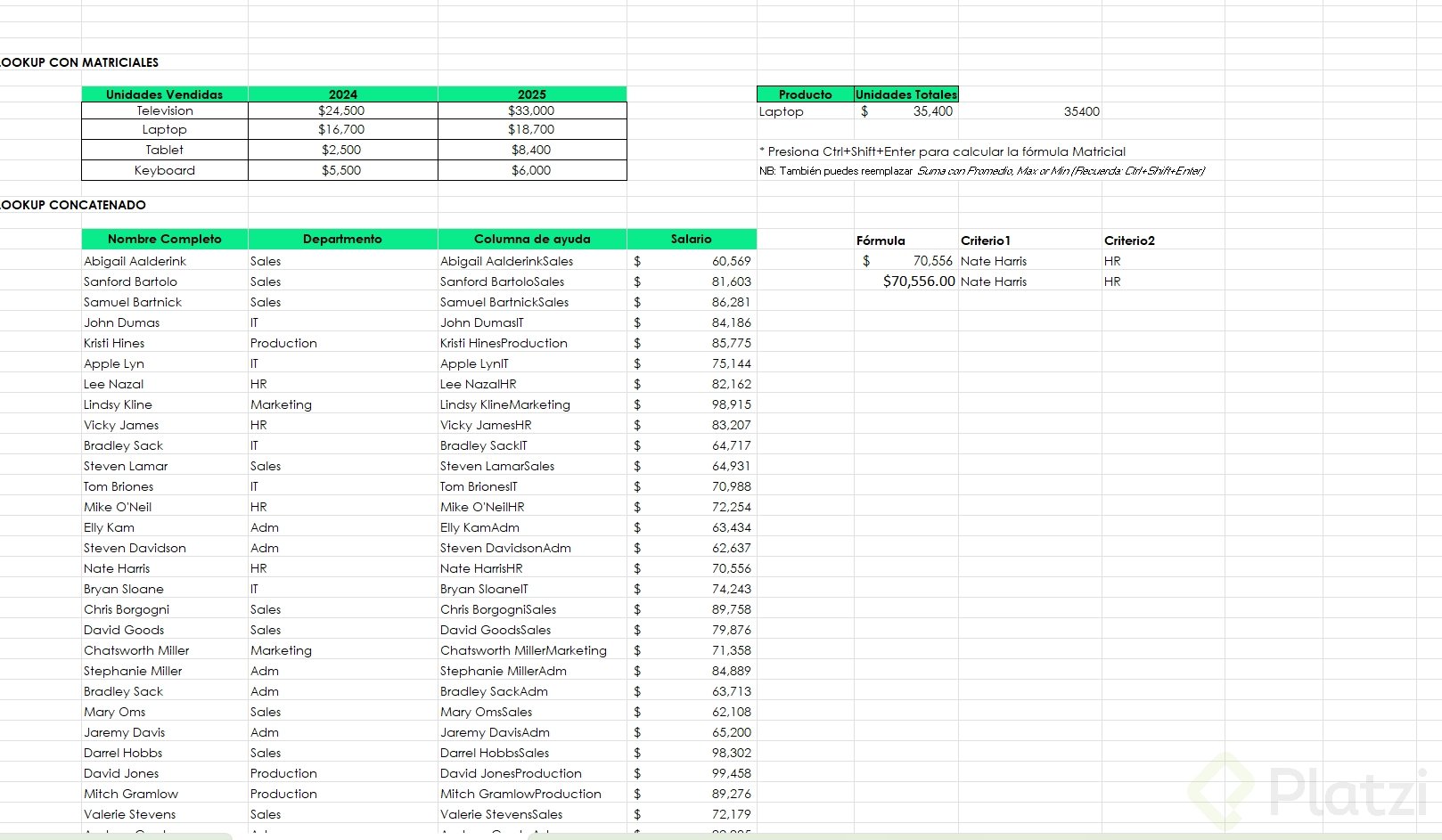The width and height of the screenshot is (1442, 840).
Task: Select the Producto header cell
Action: point(806,94)
